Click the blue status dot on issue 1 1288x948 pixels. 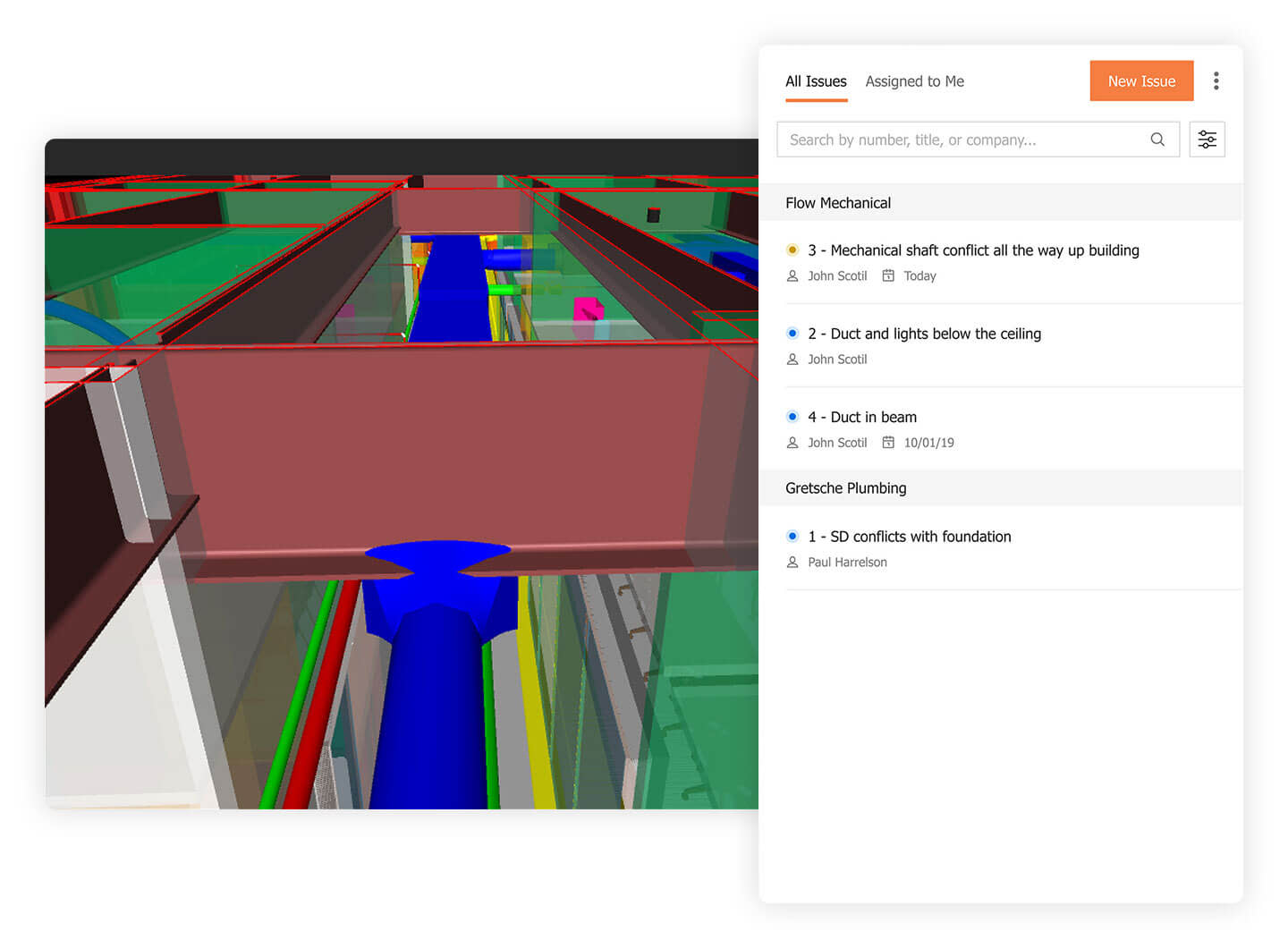tap(792, 537)
